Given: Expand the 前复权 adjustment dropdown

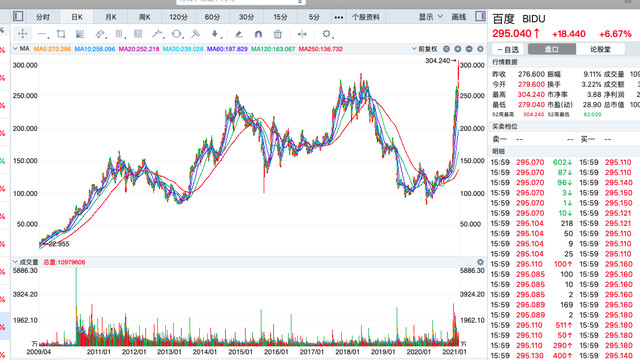Looking at the screenshot, I should (424, 49).
